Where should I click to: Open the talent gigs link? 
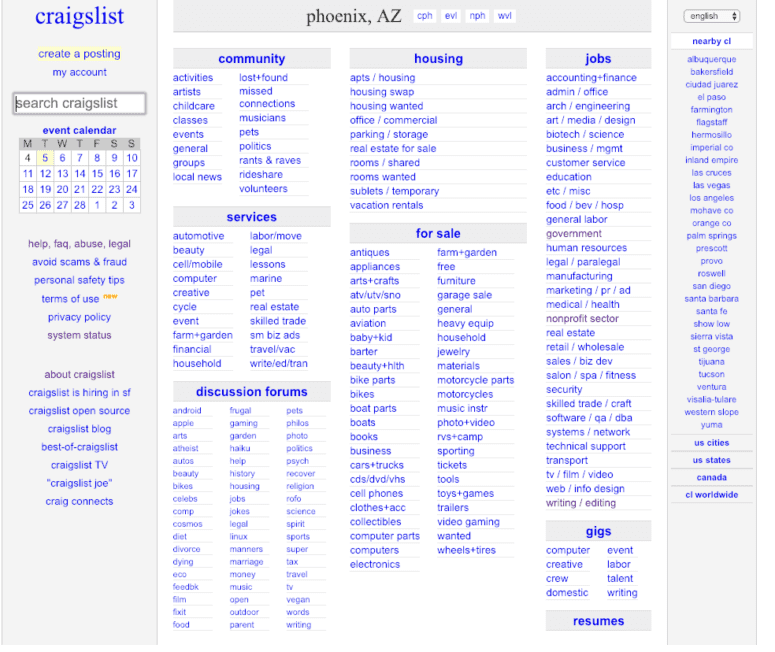coord(620,578)
